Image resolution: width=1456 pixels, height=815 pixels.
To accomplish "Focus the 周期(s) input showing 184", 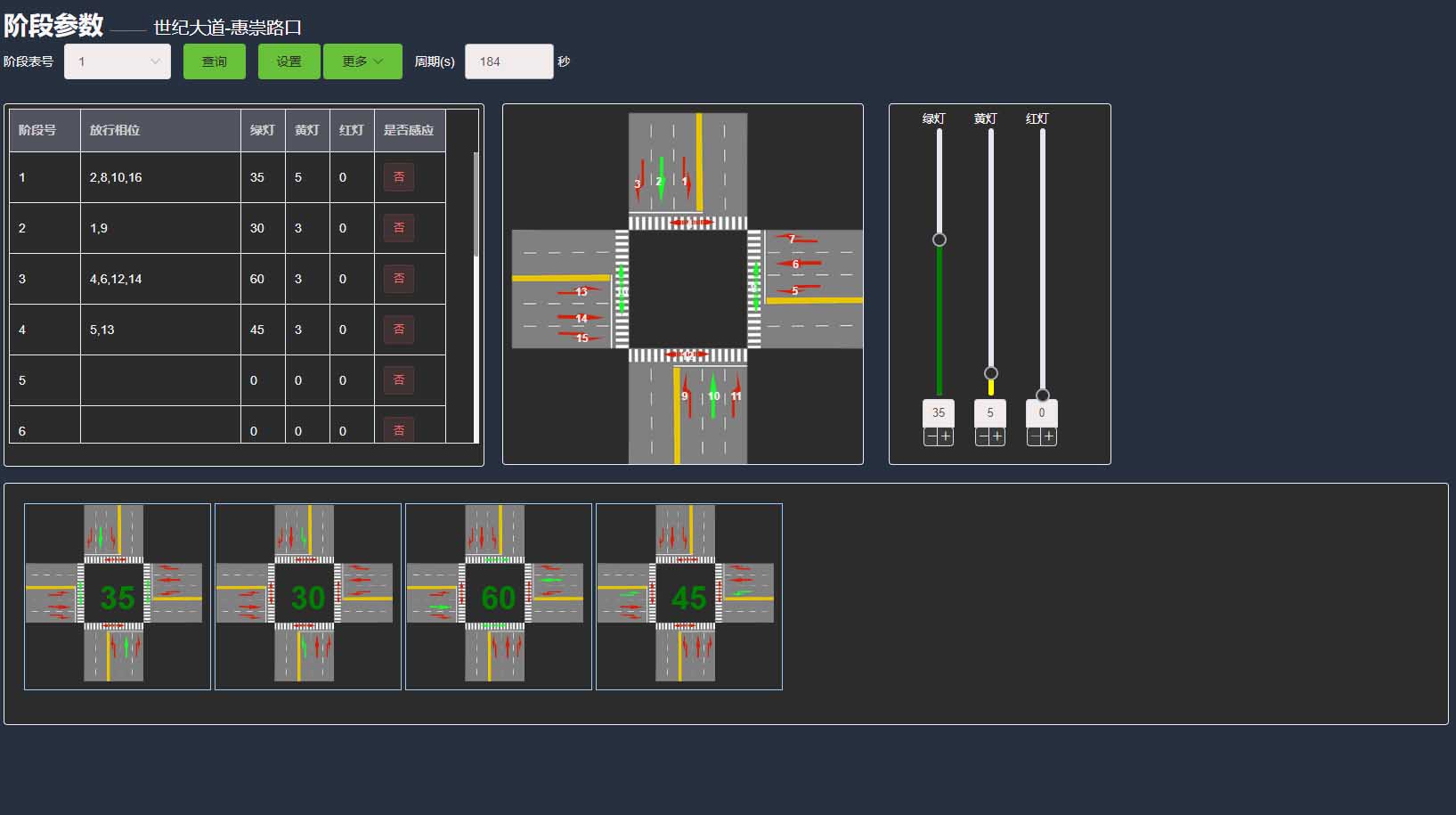I will pos(509,61).
